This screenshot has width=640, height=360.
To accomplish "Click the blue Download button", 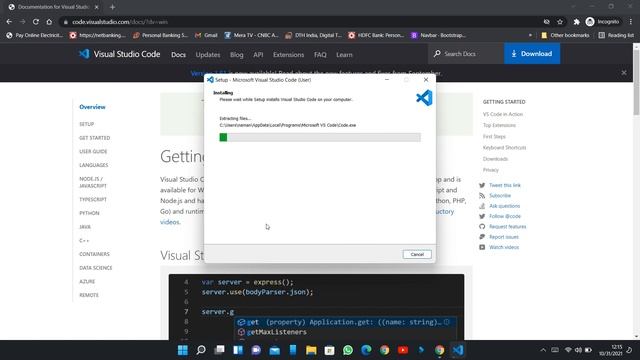I will coord(532,53).
